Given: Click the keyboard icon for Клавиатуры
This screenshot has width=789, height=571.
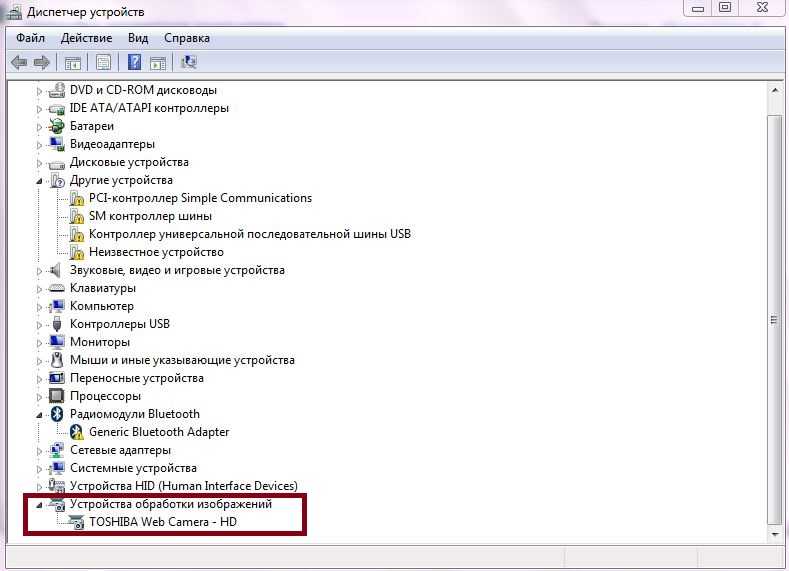Looking at the screenshot, I should pos(57,288).
